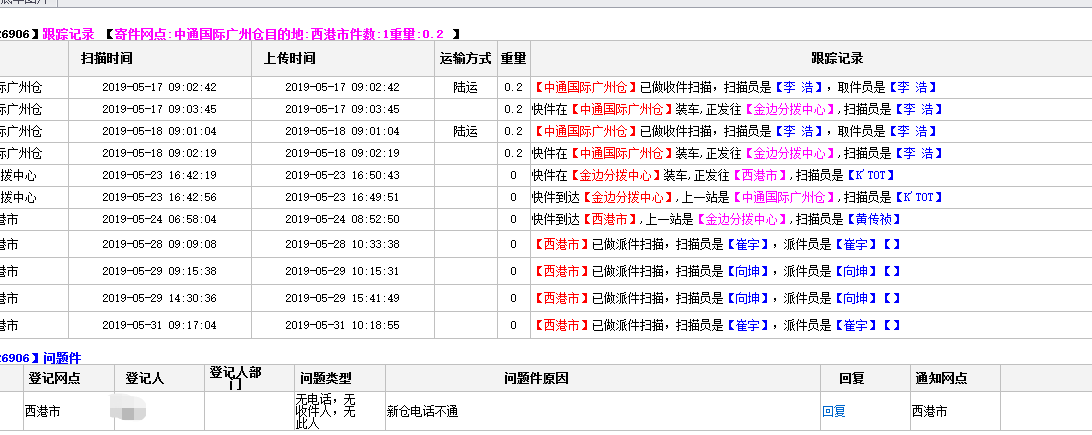
Task: Select the 快件到达金边分拨中心 tracking record
Action: 738,198
